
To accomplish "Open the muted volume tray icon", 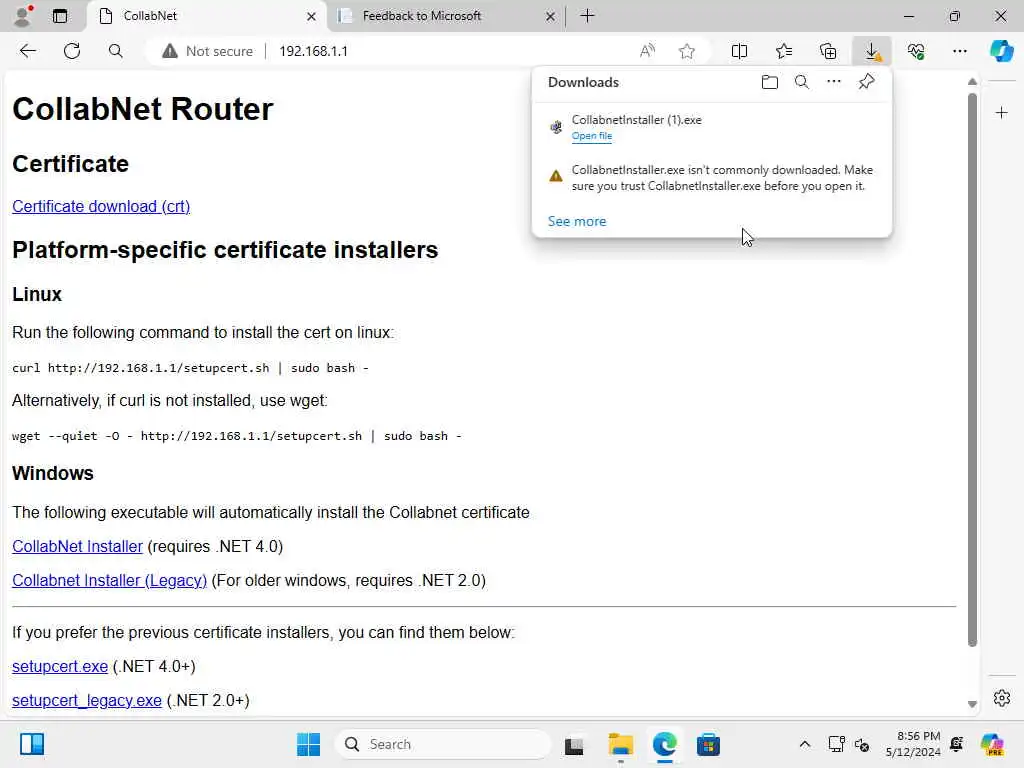I will (862, 744).
